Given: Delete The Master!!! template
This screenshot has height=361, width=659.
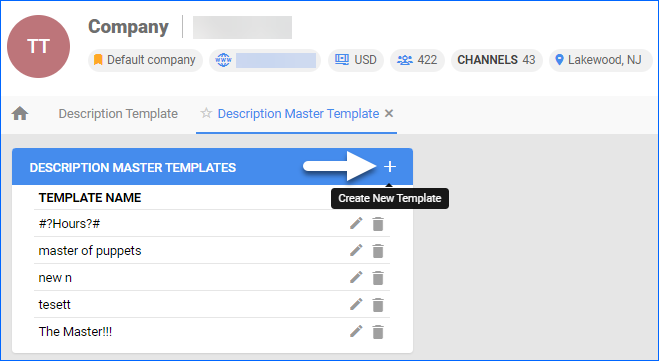Looking at the screenshot, I should pos(378,332).
